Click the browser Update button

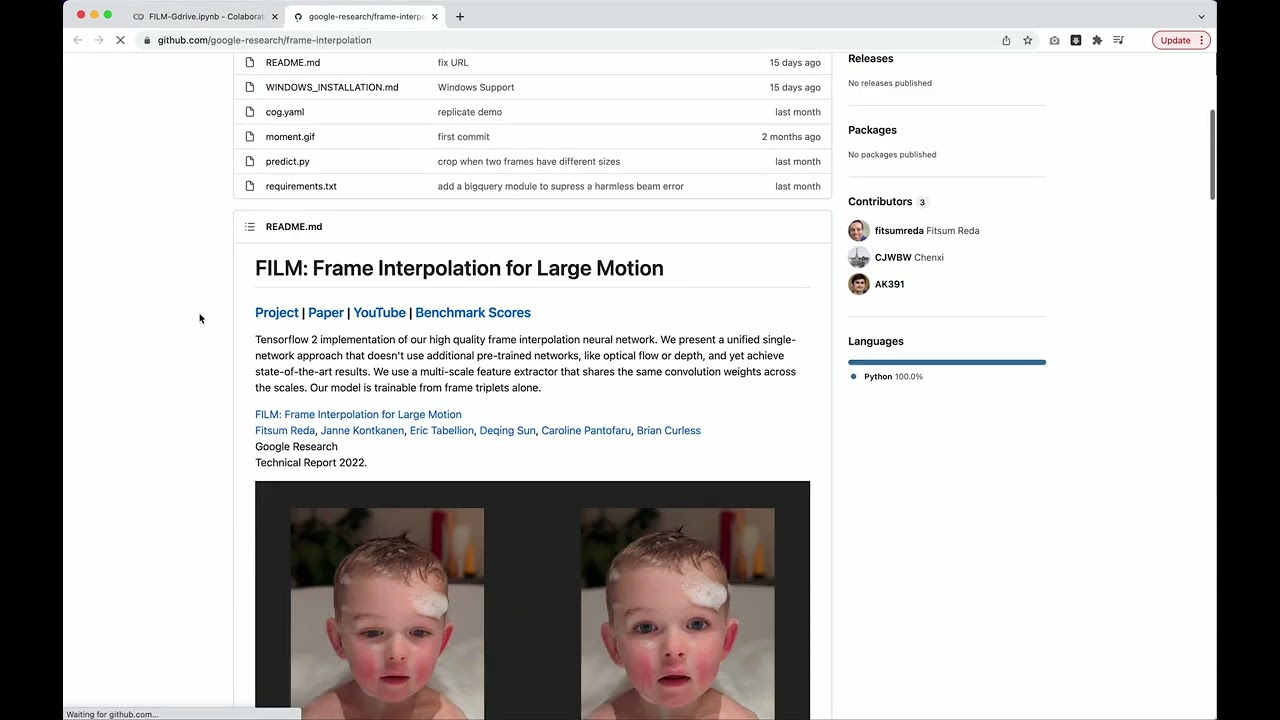(1181, 40)
